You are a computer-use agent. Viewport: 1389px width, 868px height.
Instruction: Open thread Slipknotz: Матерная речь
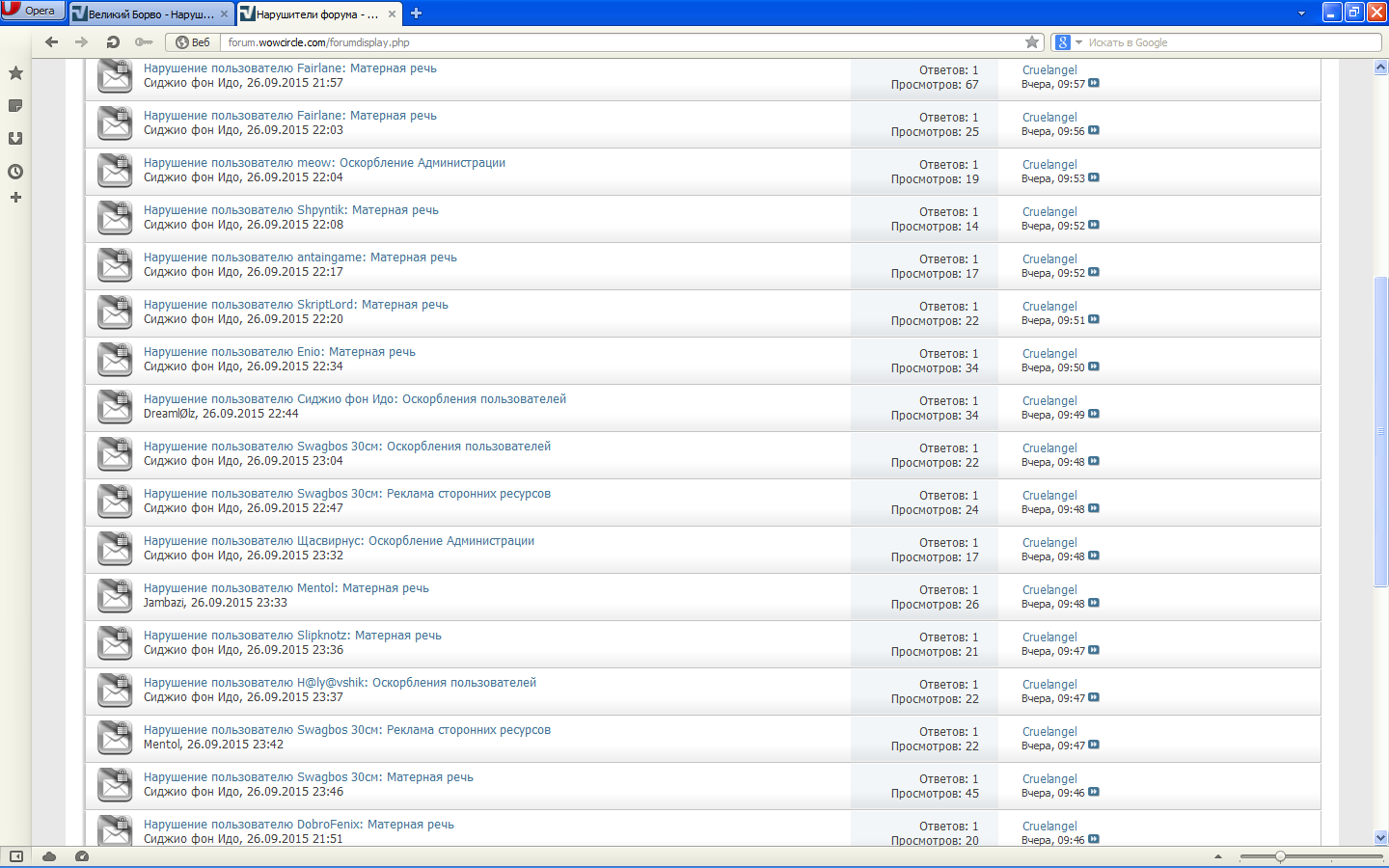292,636
